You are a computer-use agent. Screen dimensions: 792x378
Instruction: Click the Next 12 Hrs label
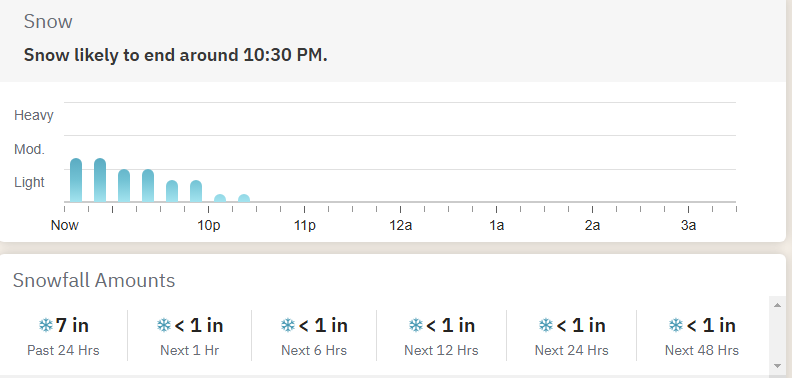[x=441, y=350]
